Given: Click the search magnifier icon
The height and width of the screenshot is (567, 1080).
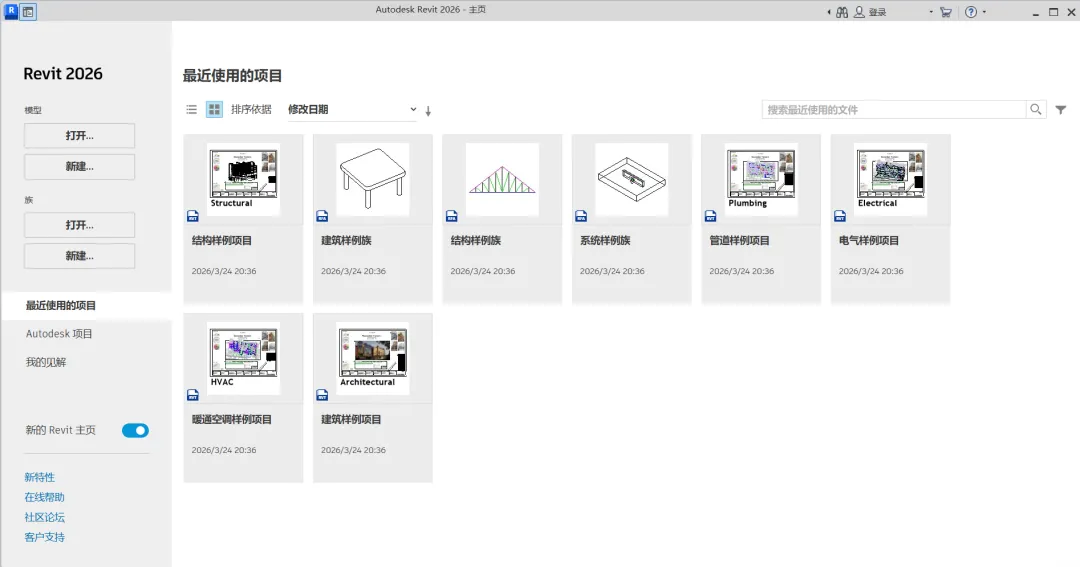Looking at the screenshot, I should 1035,110.
